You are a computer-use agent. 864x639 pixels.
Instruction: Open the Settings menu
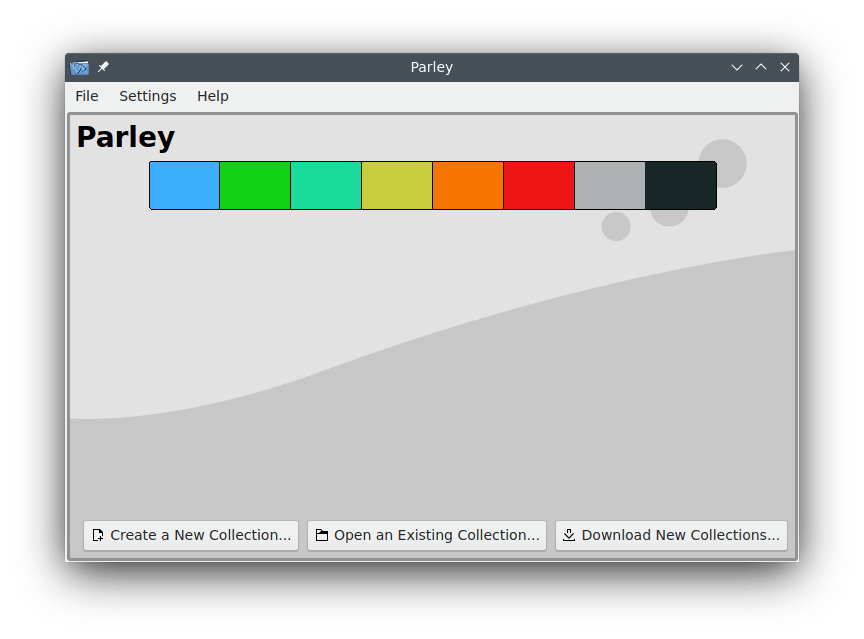147,96
